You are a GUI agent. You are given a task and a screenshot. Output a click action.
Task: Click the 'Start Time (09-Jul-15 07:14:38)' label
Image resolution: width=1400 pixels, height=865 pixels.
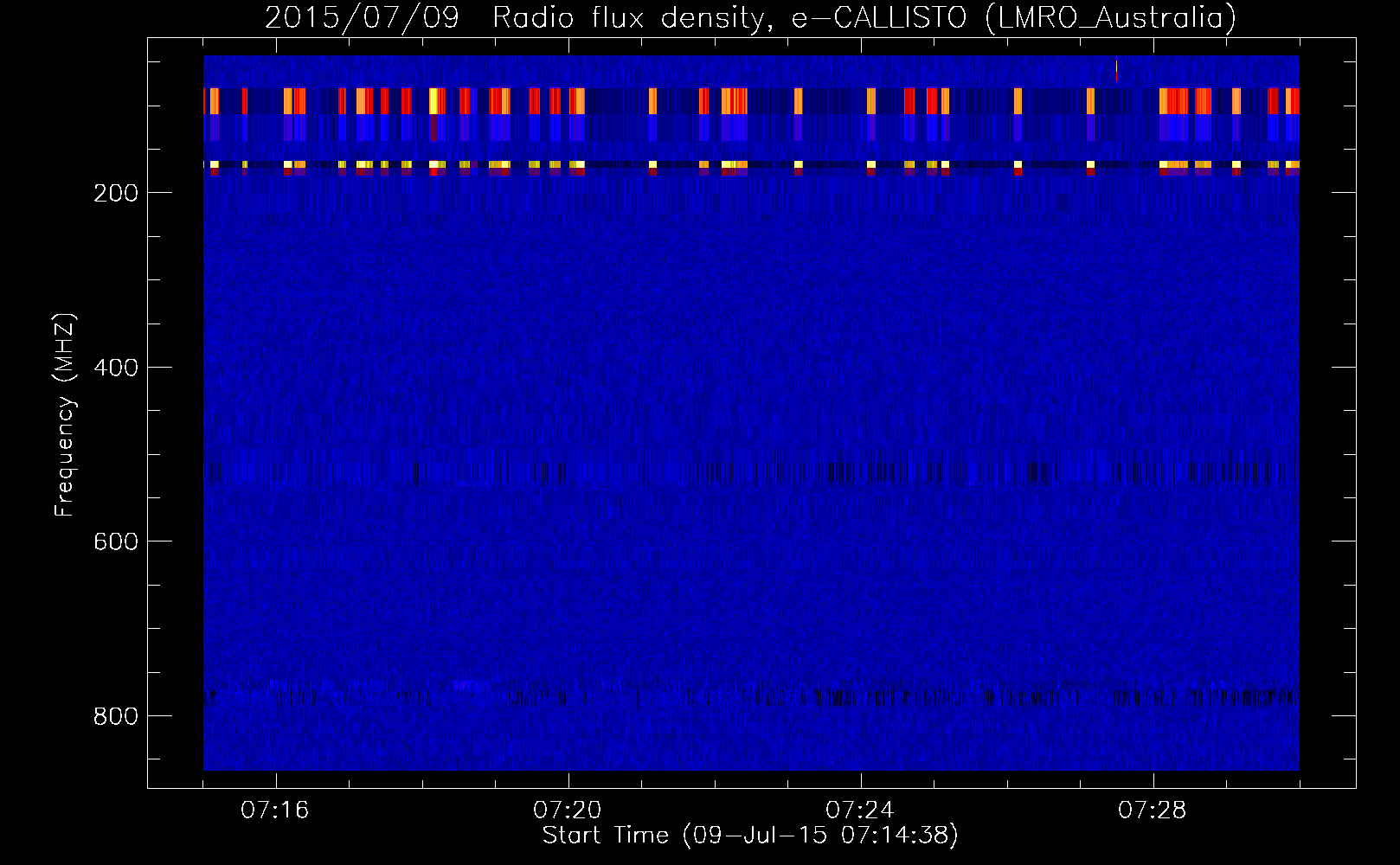click(750, 836)
